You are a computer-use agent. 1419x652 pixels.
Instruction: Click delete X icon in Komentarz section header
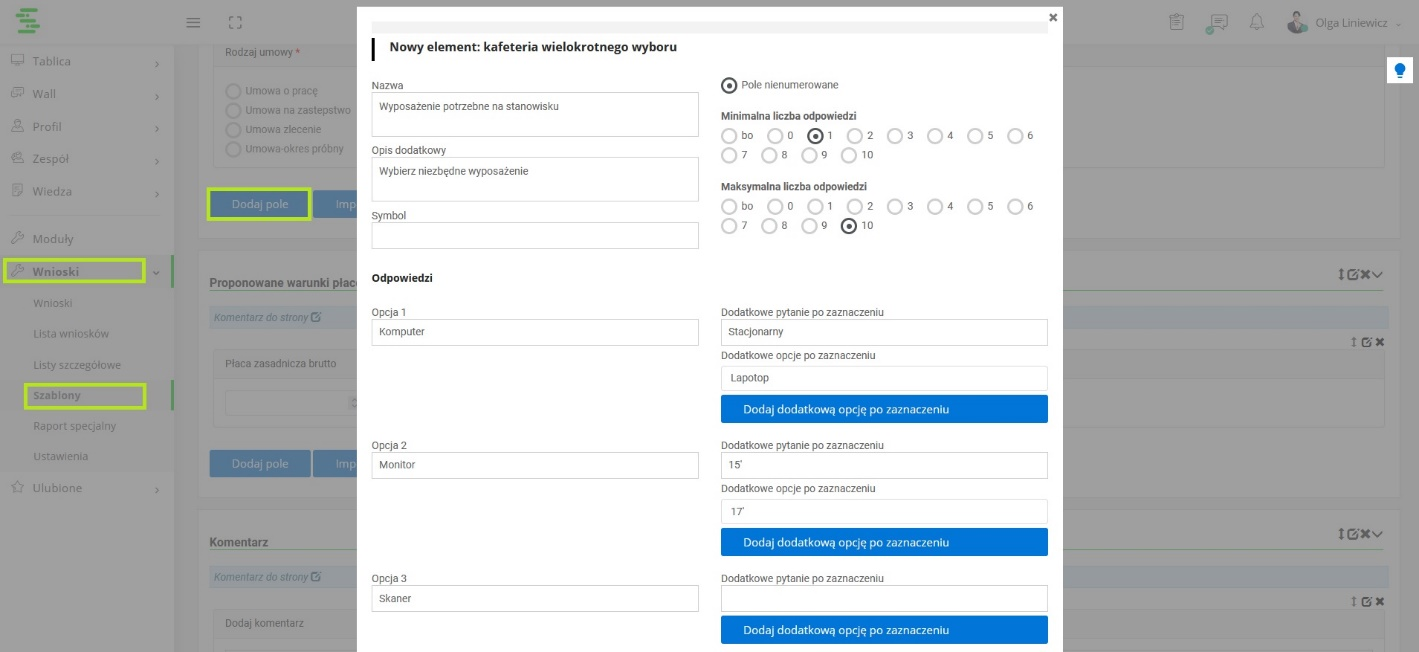coord(1365,535)
